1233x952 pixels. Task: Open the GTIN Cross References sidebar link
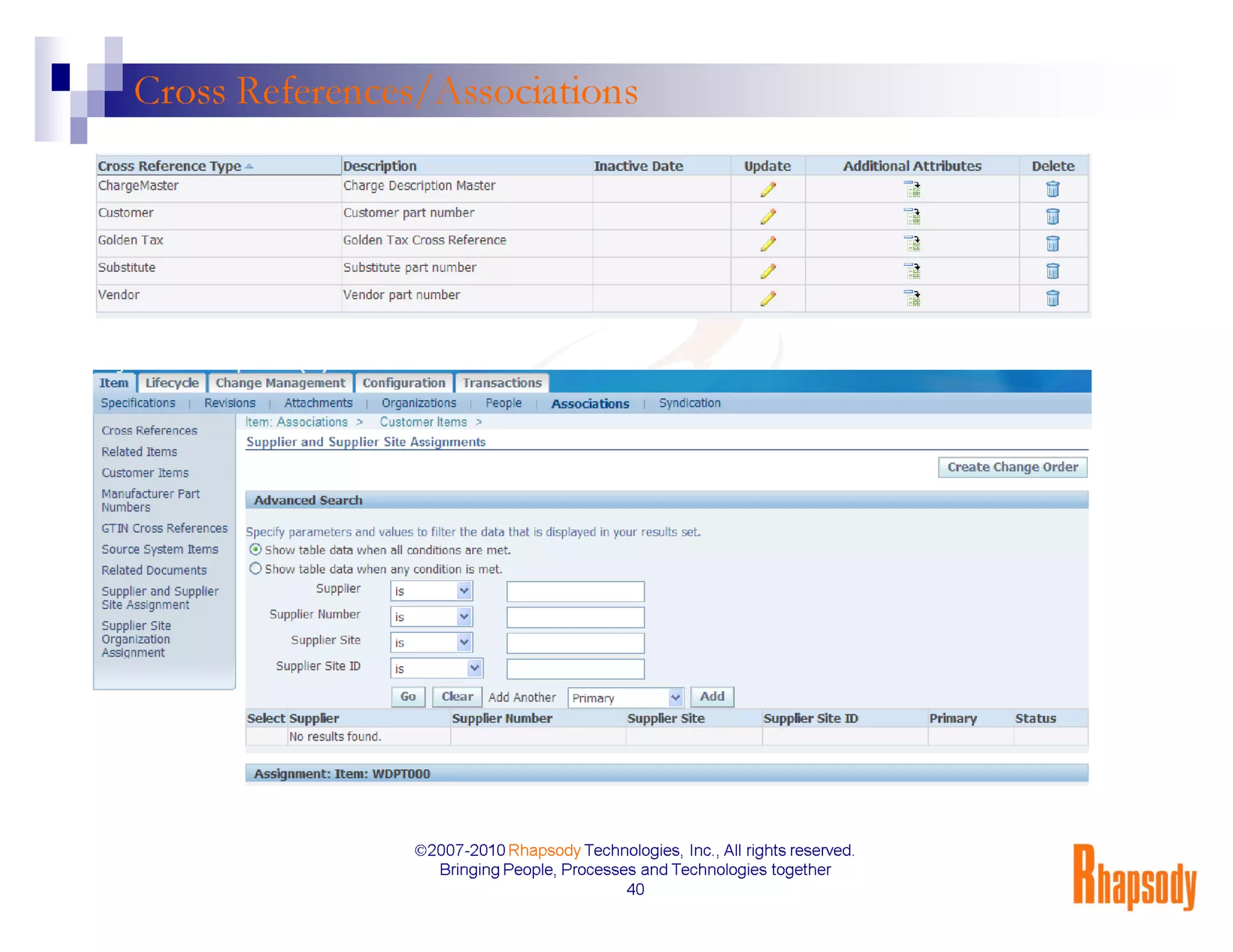[164, 528]
